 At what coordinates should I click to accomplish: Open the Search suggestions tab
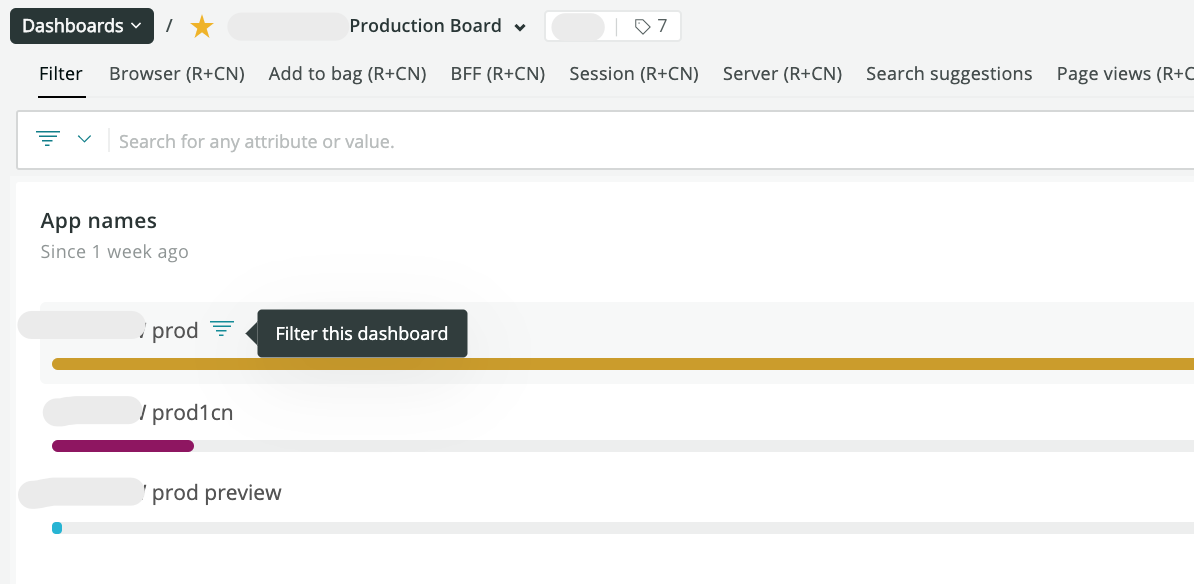[x=949, y=73]
